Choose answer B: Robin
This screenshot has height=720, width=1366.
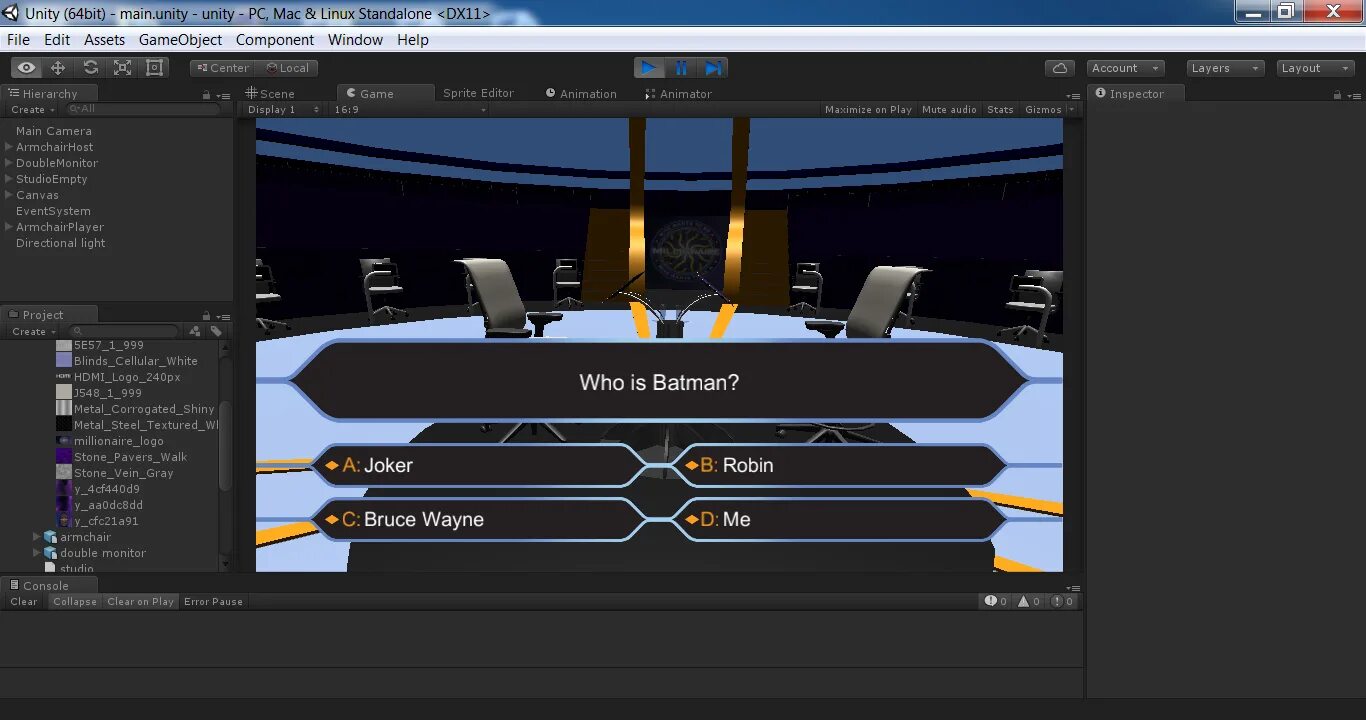(840, 465)
